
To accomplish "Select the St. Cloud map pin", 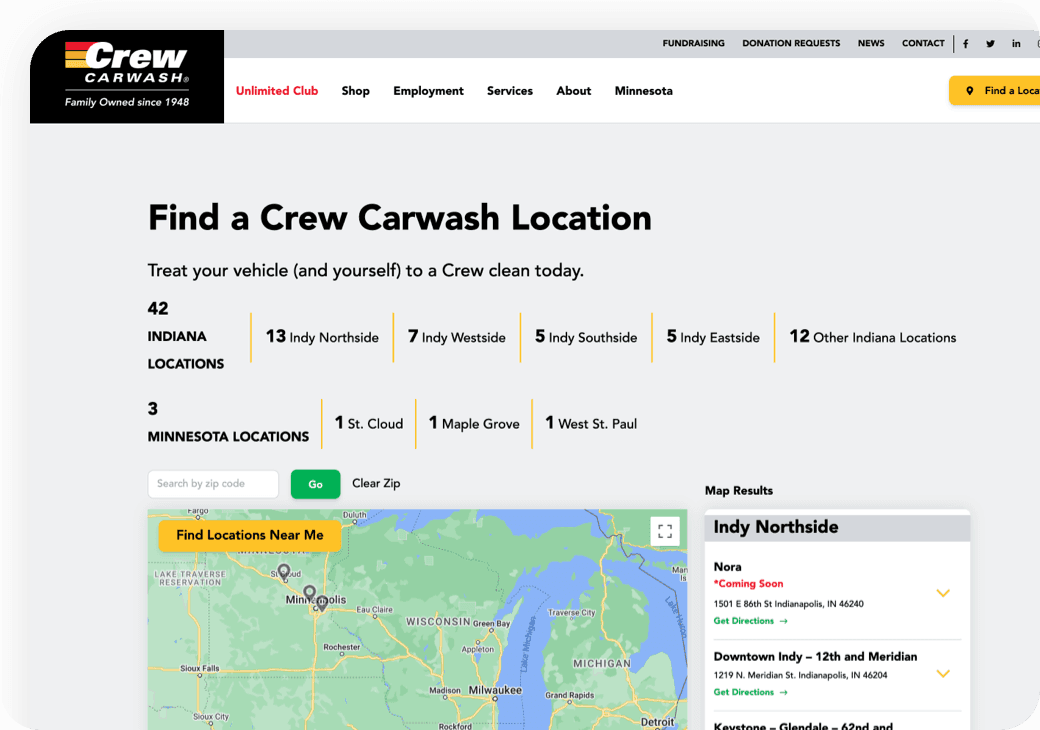I will [x=284, y=571].
